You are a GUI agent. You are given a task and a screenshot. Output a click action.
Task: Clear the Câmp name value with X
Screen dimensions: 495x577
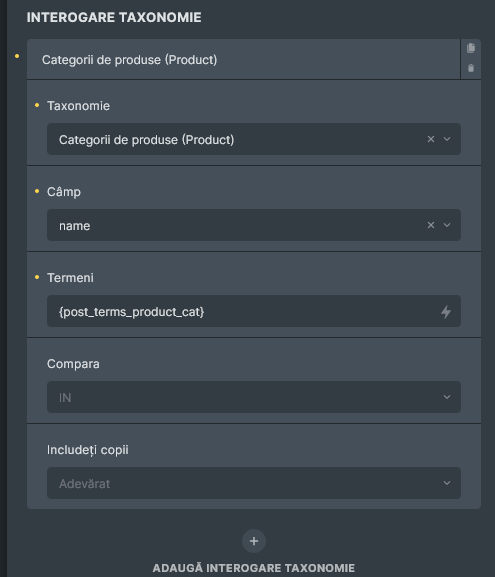(431, 225)
